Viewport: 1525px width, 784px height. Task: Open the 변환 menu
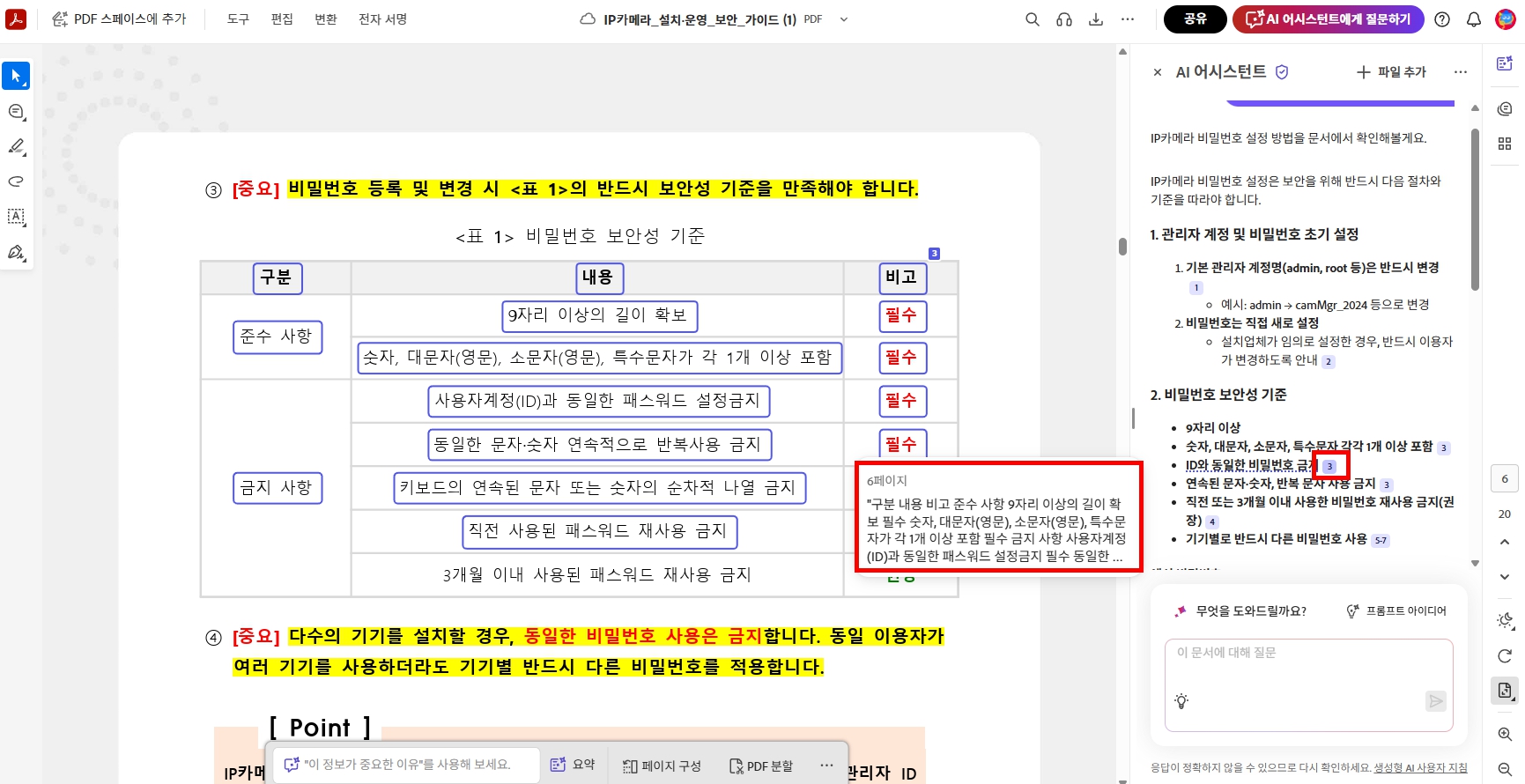point(326,19)
